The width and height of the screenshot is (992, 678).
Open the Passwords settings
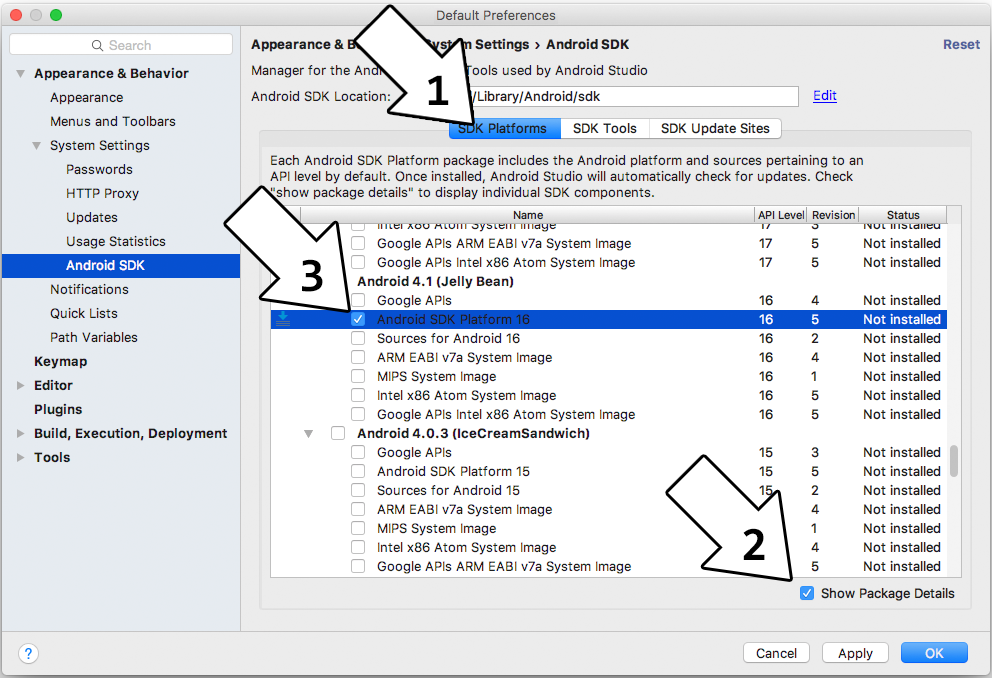tap(99, 170)
